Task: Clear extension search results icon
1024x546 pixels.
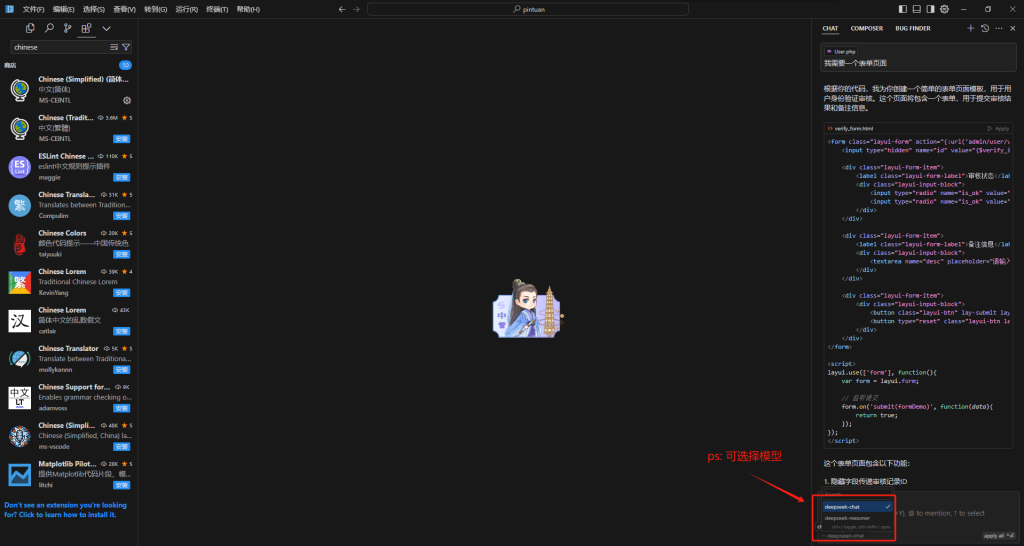Action: [114, 47]
